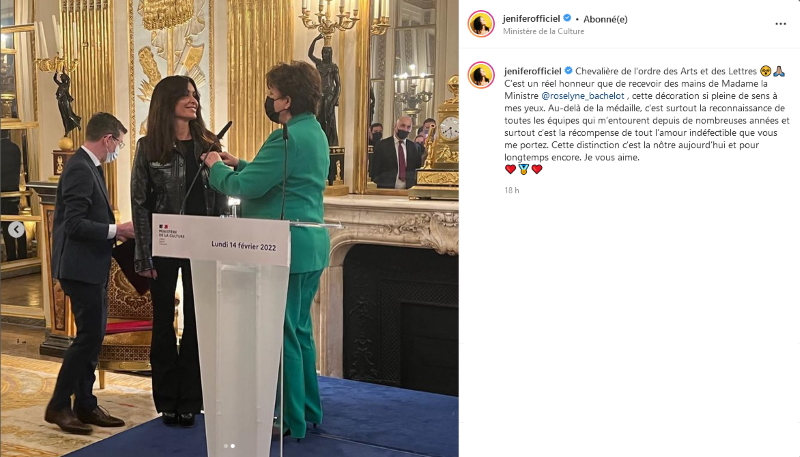Screen dimensions: 800x457
Task: Open the three-dot more options menu
Action: (780, 24)
